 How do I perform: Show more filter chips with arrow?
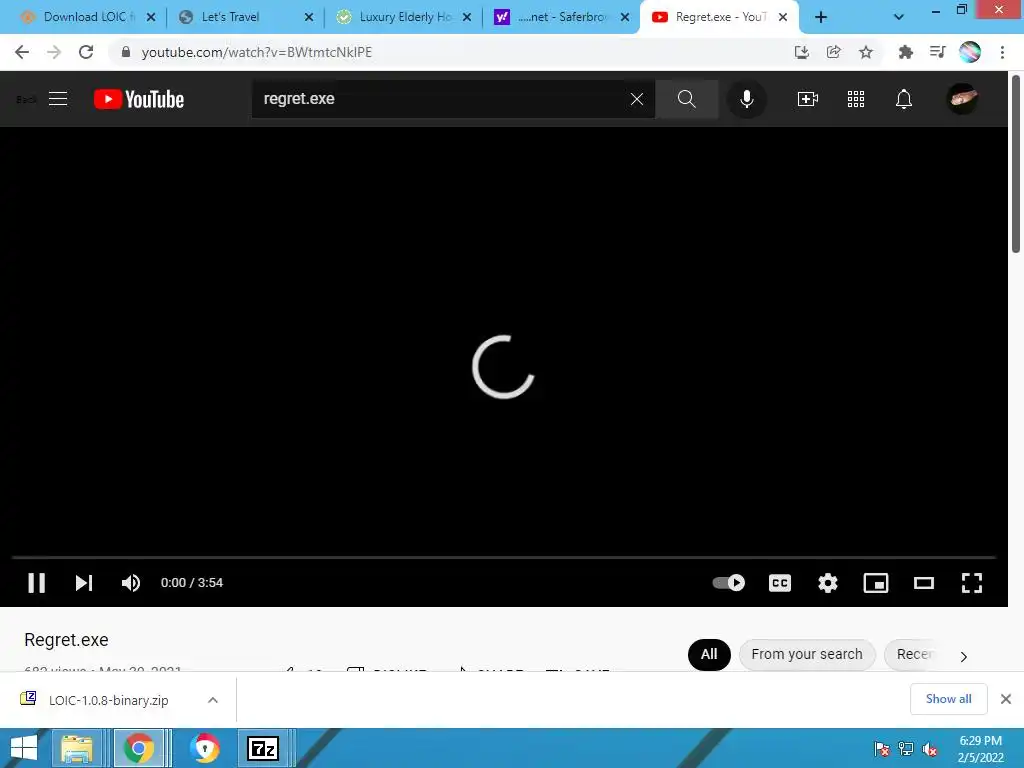963,656
